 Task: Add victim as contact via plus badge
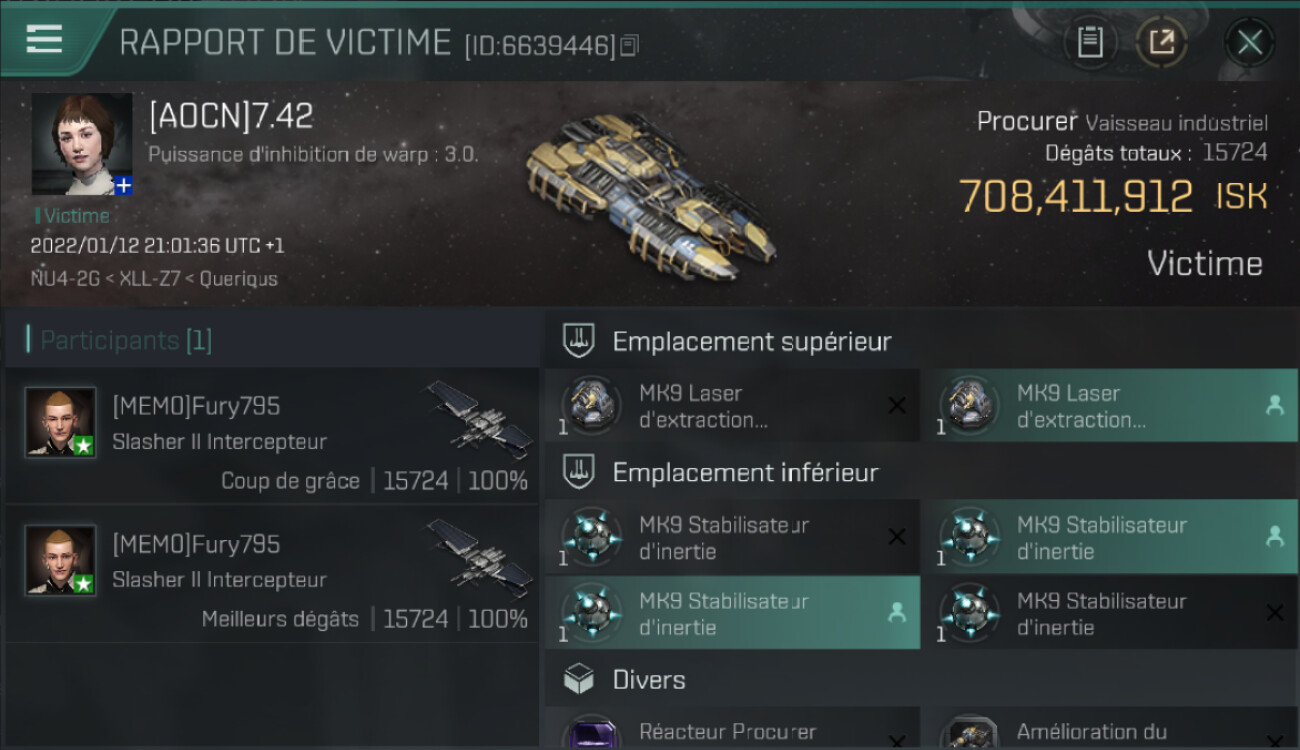123,185
